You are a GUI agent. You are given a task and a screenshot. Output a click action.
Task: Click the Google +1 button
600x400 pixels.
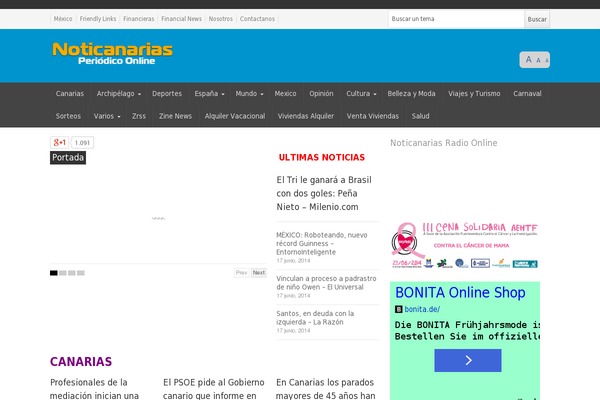(59, 142)
